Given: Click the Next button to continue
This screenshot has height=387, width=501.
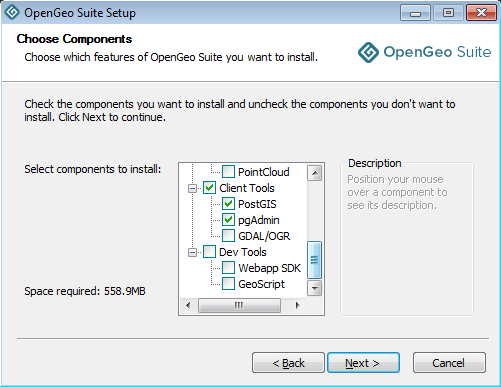Looking at the screenshot, I should (x=363, y=363).
